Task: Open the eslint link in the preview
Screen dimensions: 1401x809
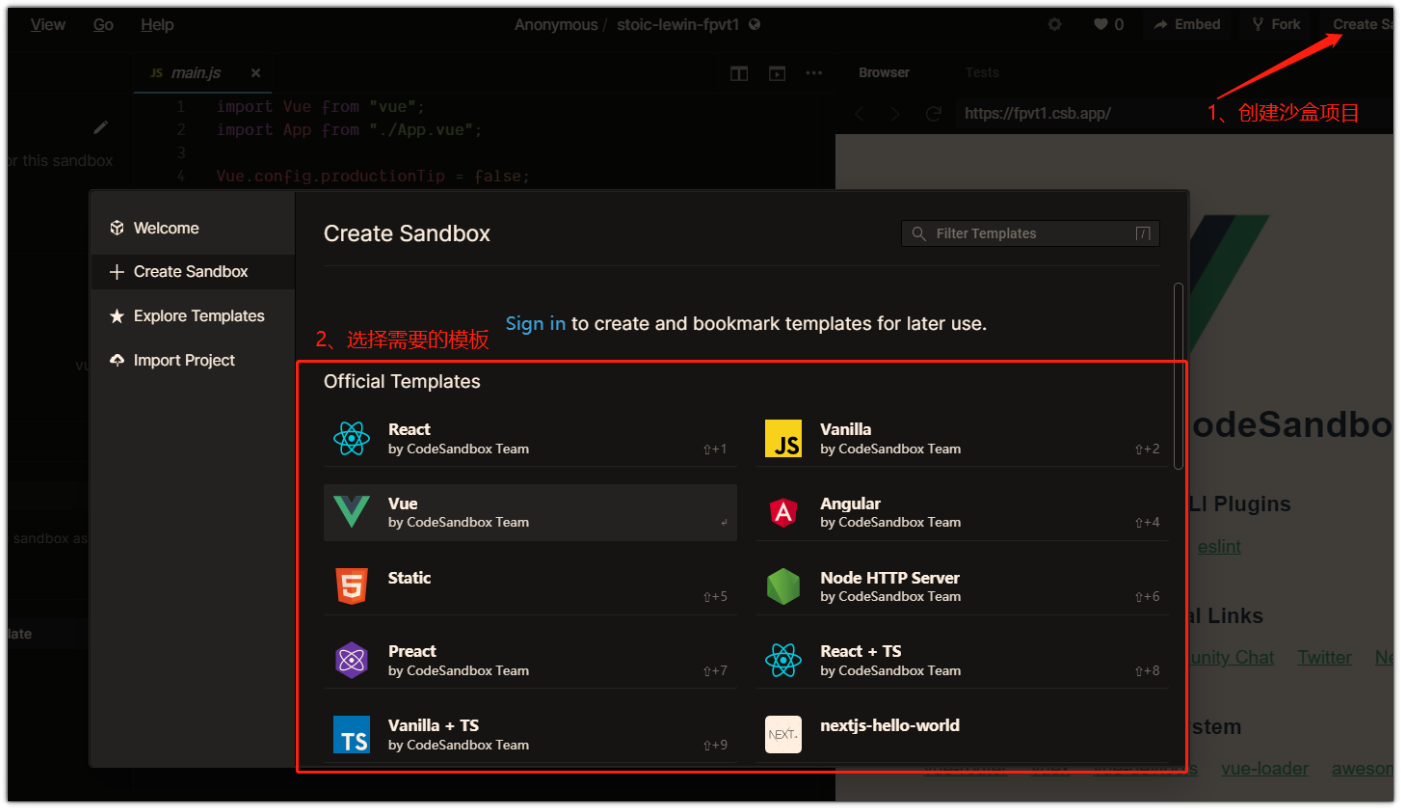Action: click(1219, 546)
